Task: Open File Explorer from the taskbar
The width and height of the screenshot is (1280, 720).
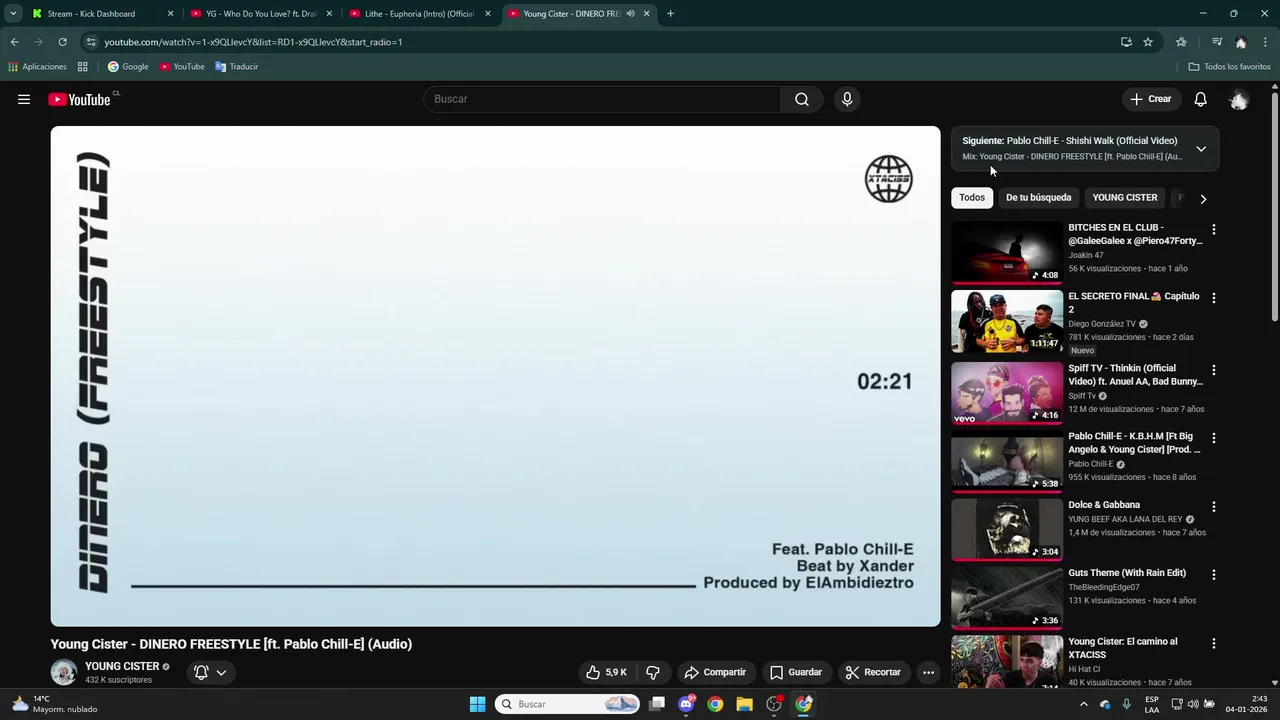Action: [744, 704]
